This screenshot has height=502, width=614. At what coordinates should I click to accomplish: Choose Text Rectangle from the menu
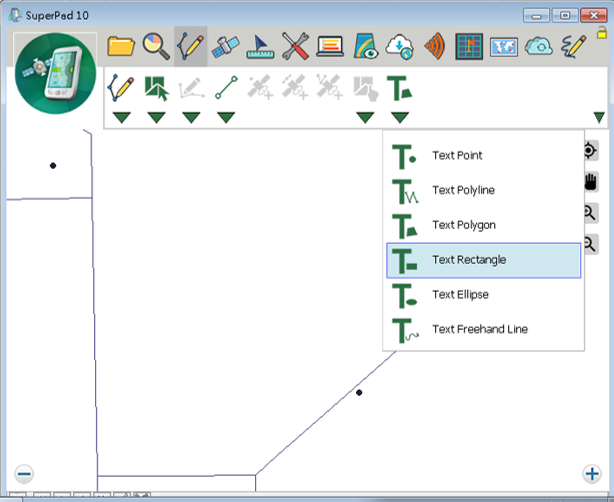click(x=484, y=260)
